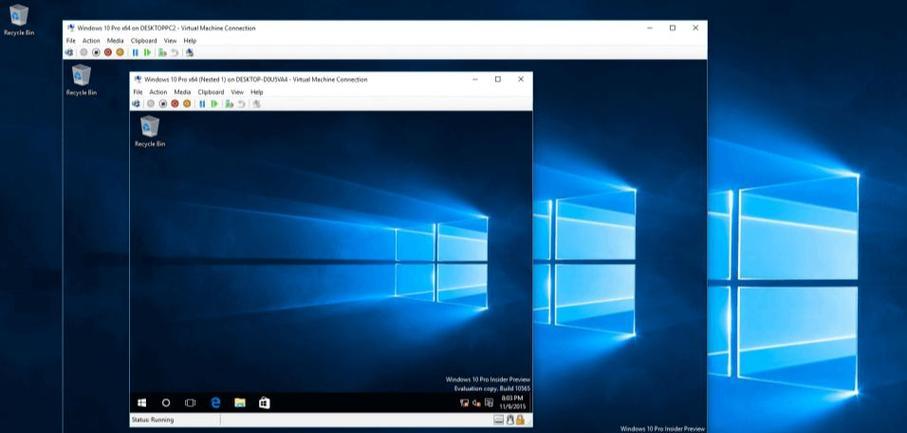Open Clipboard menu in Nested 1 window
This screenshot has height=433, width=907.
pyautogui.click(x=211, y=92)
